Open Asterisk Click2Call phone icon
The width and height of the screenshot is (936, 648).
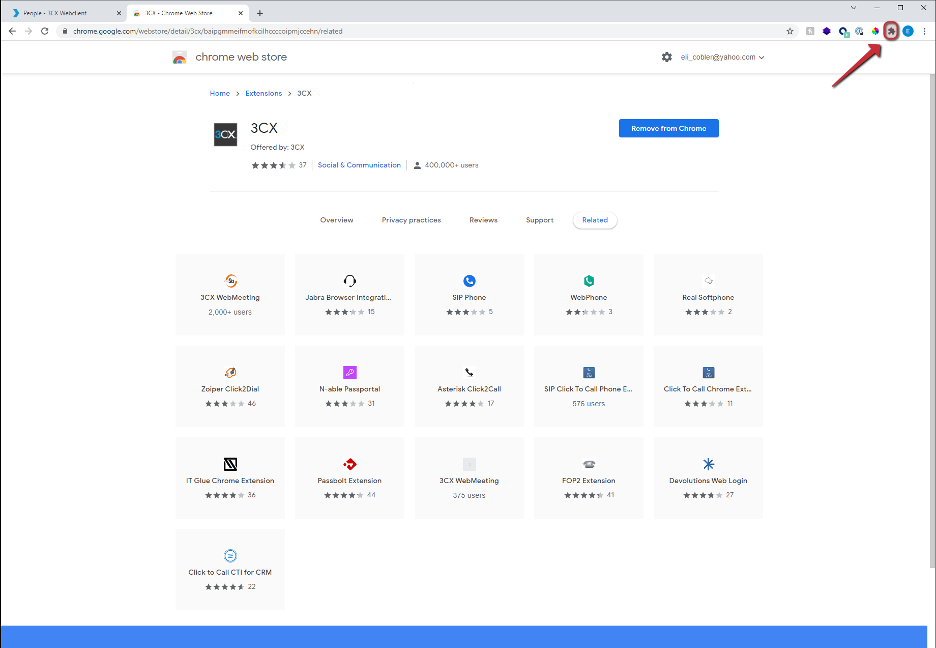[x=469, y=372]
